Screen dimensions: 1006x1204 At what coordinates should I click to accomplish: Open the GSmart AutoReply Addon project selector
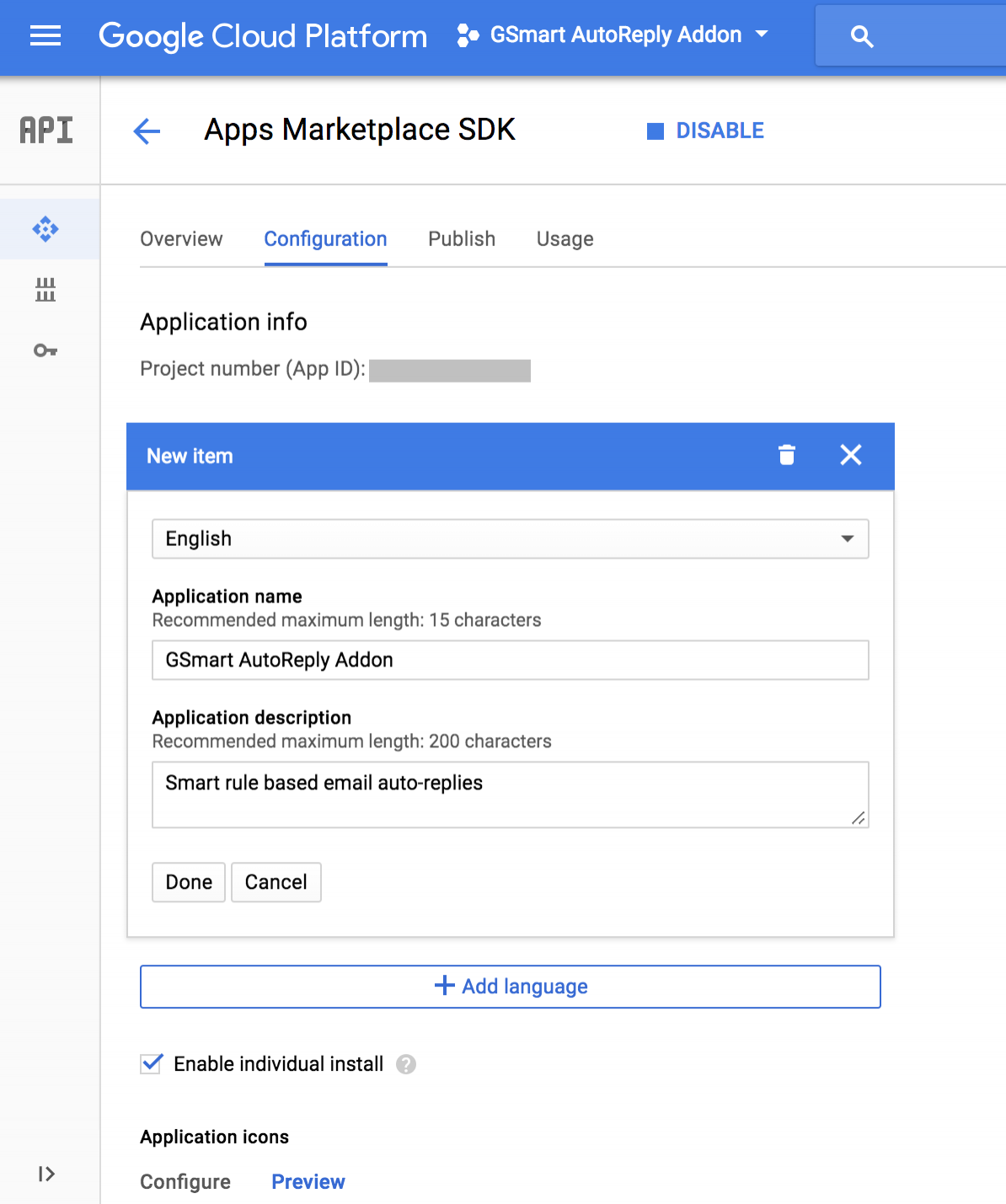[x=613, y=35]
